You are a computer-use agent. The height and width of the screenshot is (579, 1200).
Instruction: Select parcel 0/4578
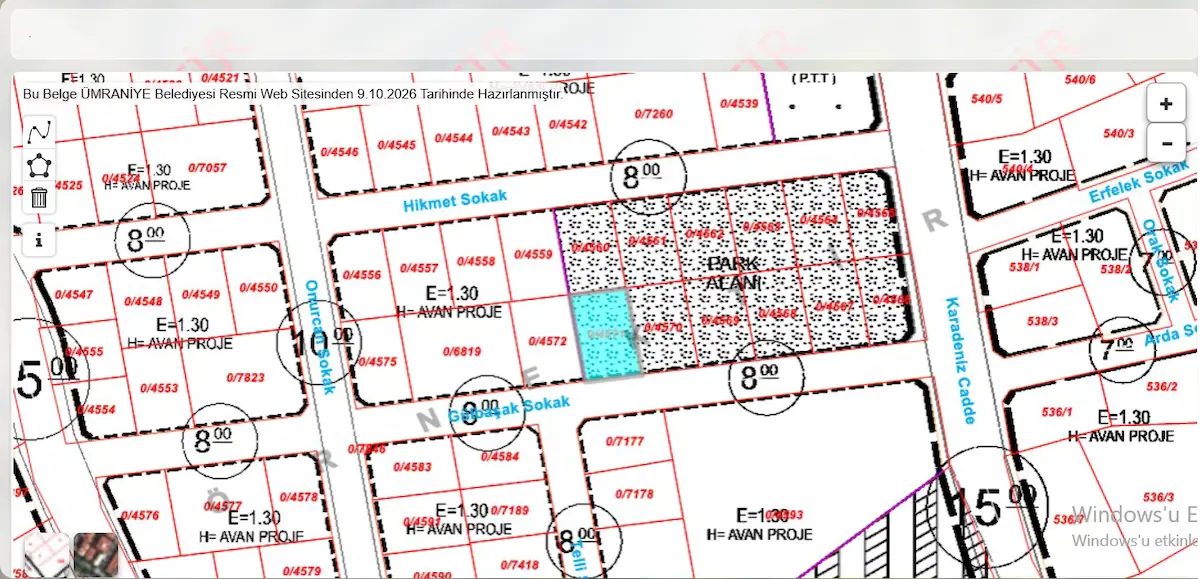coord(298,497)
